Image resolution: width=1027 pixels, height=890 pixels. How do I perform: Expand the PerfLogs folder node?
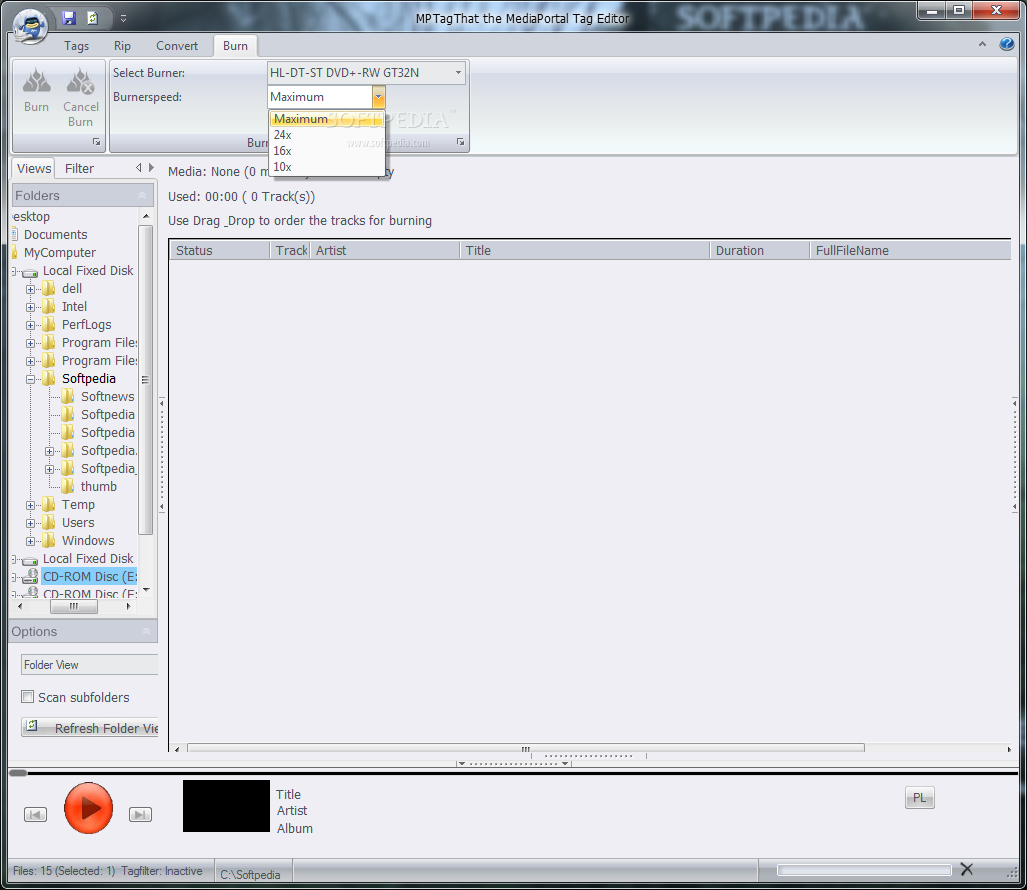[x=30, y=325]
